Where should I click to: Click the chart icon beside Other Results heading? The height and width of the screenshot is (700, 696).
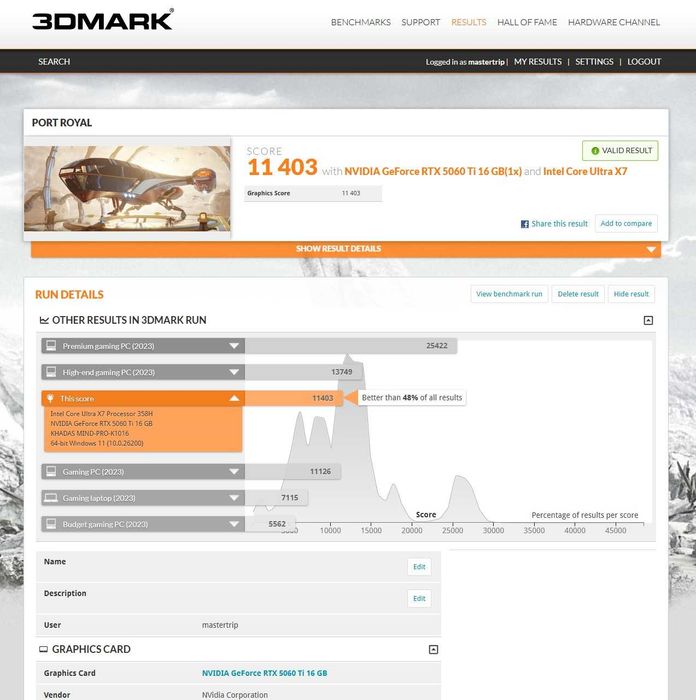pyautogui.click(x=44, y=320)
